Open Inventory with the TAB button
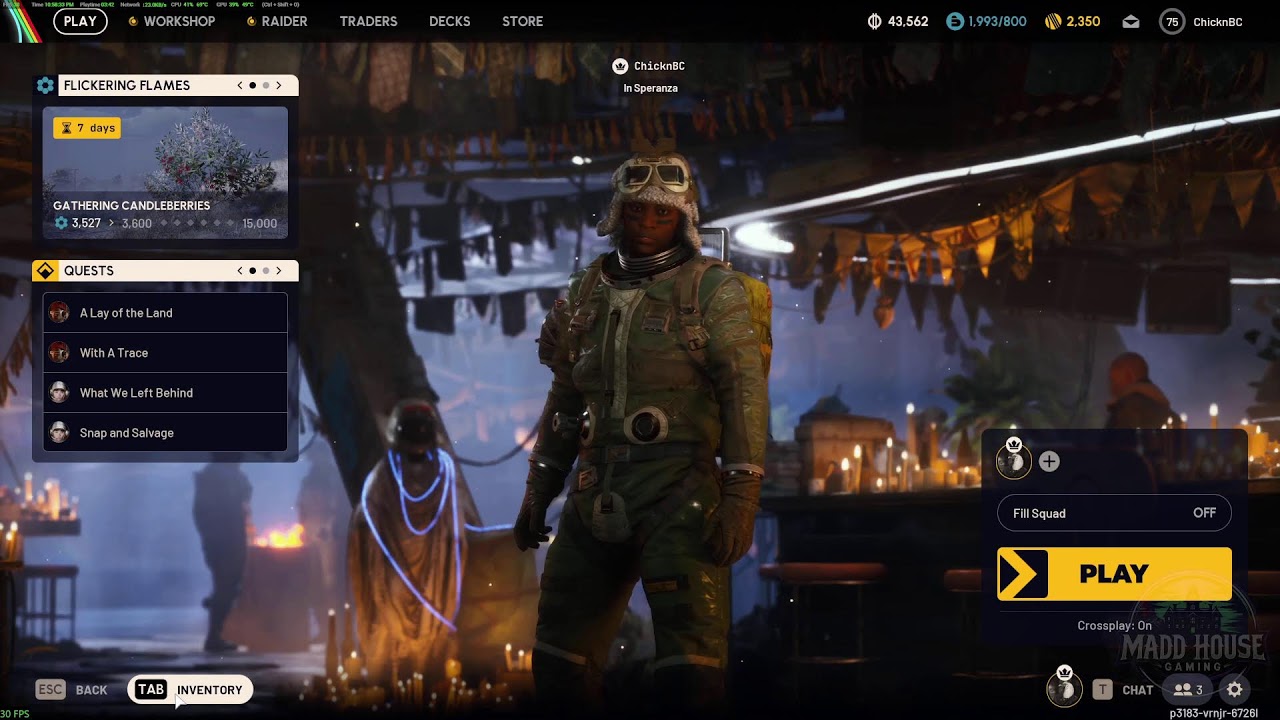The width and height of the screenshot is (1280, 720). coord(190,690)
